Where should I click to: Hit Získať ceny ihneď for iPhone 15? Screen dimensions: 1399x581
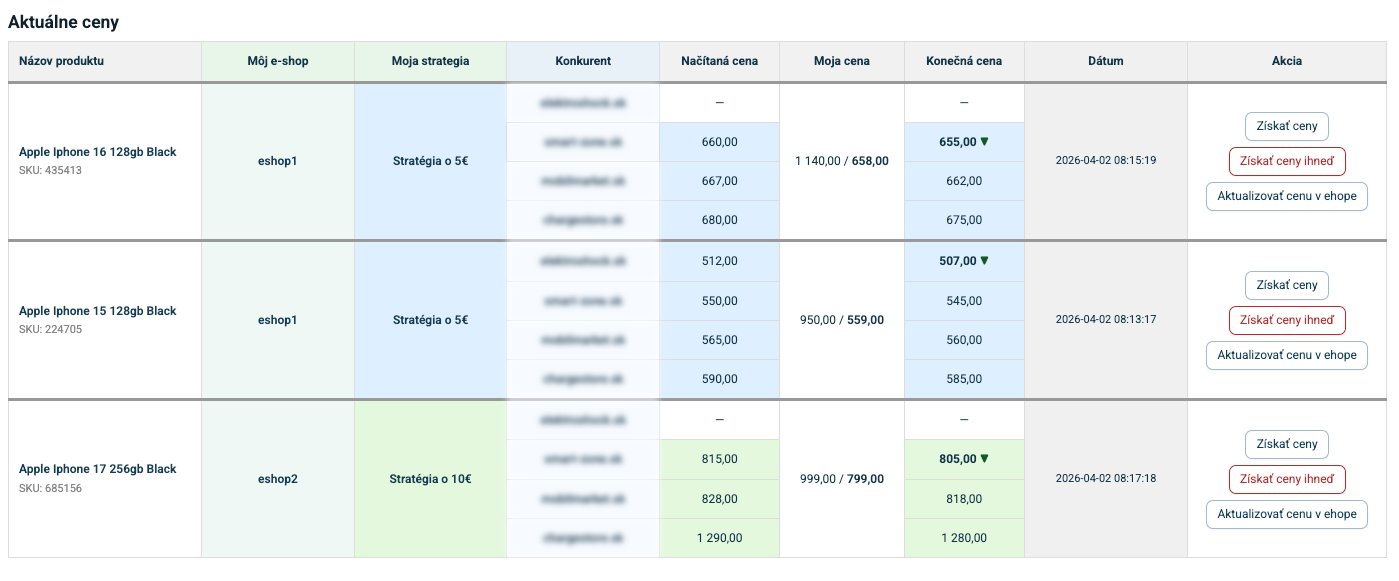pos(1286,320)
